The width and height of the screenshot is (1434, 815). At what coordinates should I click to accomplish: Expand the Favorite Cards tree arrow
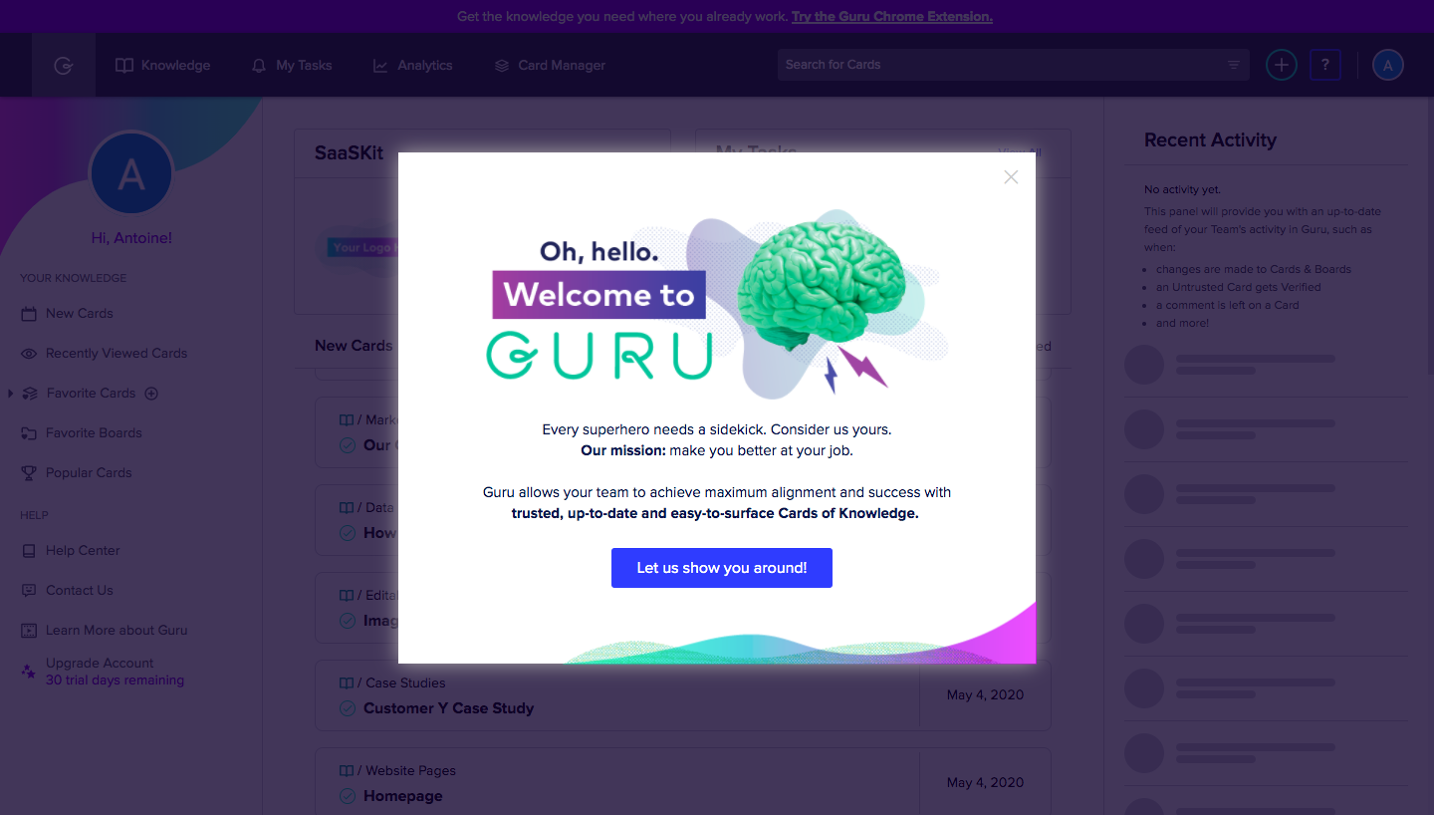pyautogui.click(x=10, y=393)
